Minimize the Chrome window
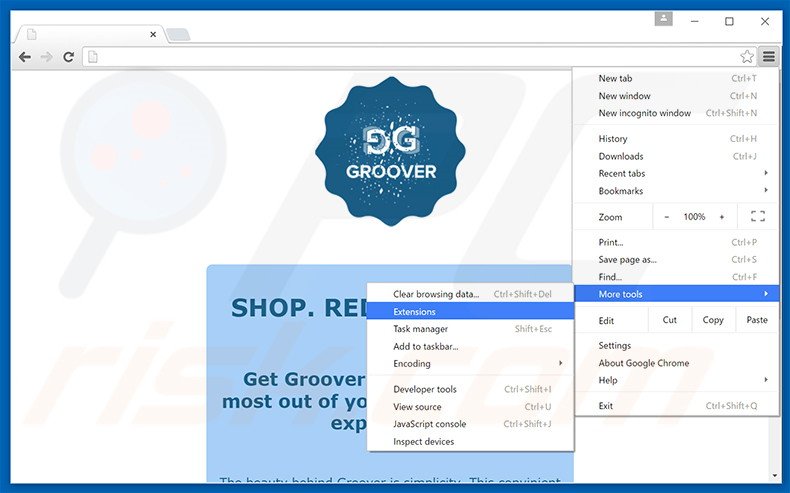790x493 pixels. (x=694, y=21)
